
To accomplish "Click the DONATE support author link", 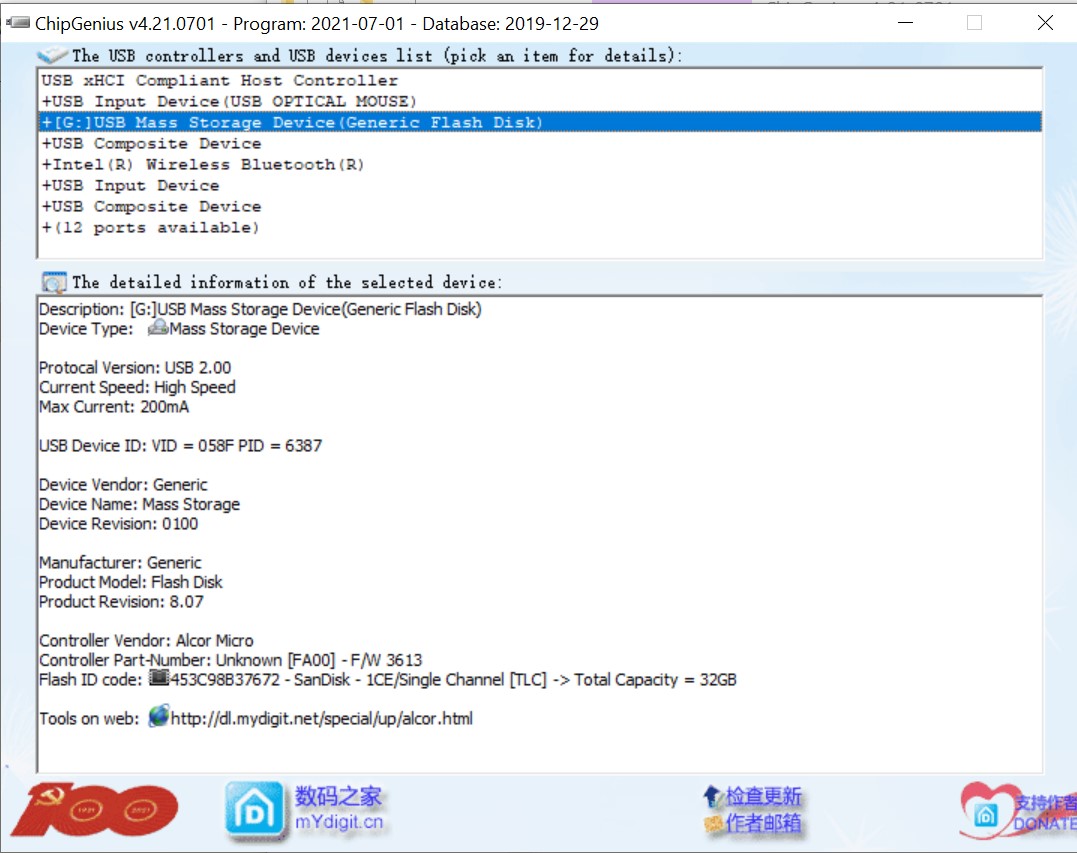I will [x=1045, y=812].
